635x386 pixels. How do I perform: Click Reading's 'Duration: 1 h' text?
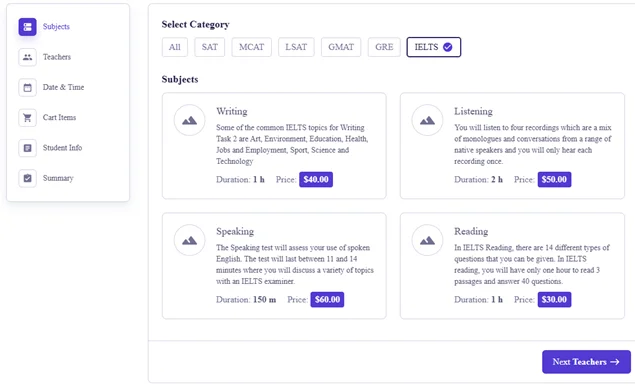(478, 300)
